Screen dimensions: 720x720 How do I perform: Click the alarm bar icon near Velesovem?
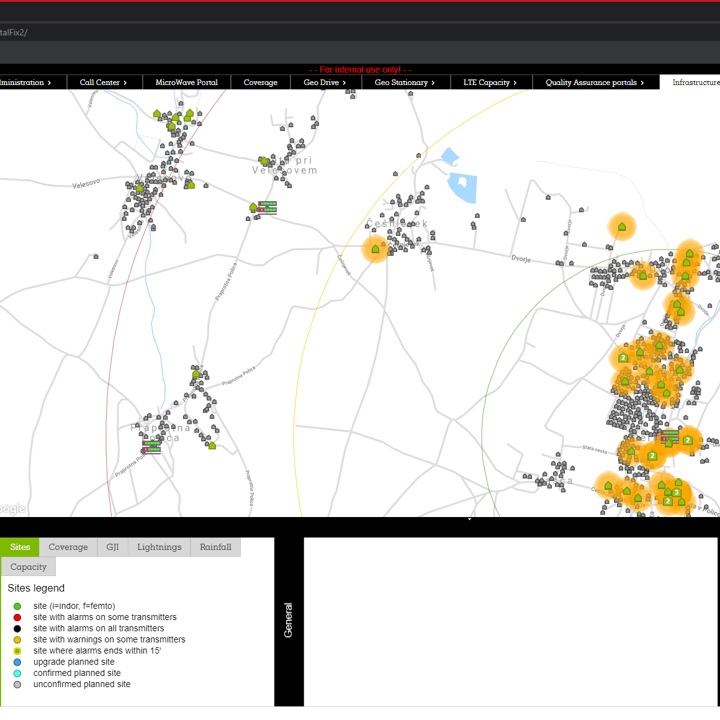click(x=266, y=207)
